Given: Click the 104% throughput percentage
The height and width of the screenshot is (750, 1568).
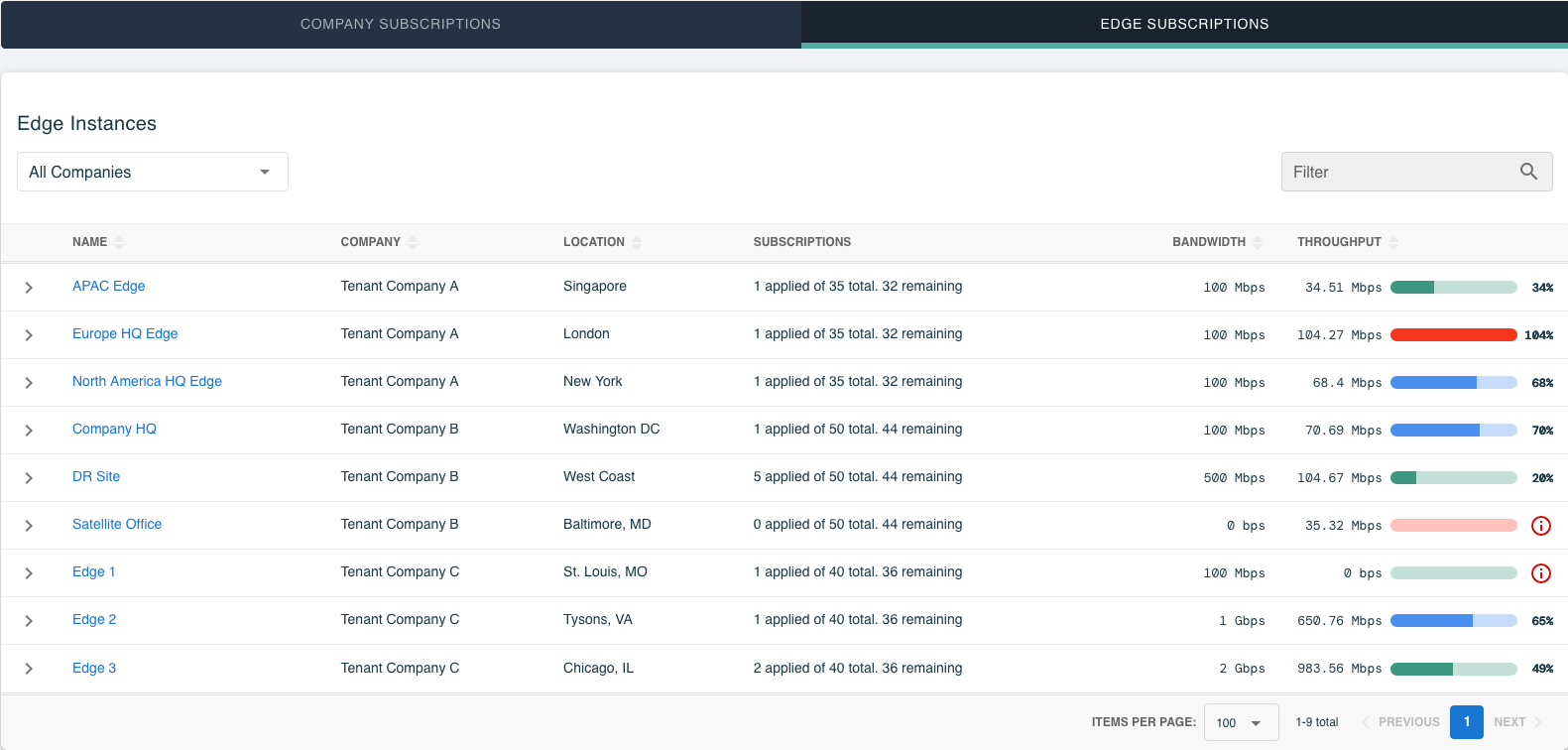Looking at the screenshot, I should [1539, 335].
